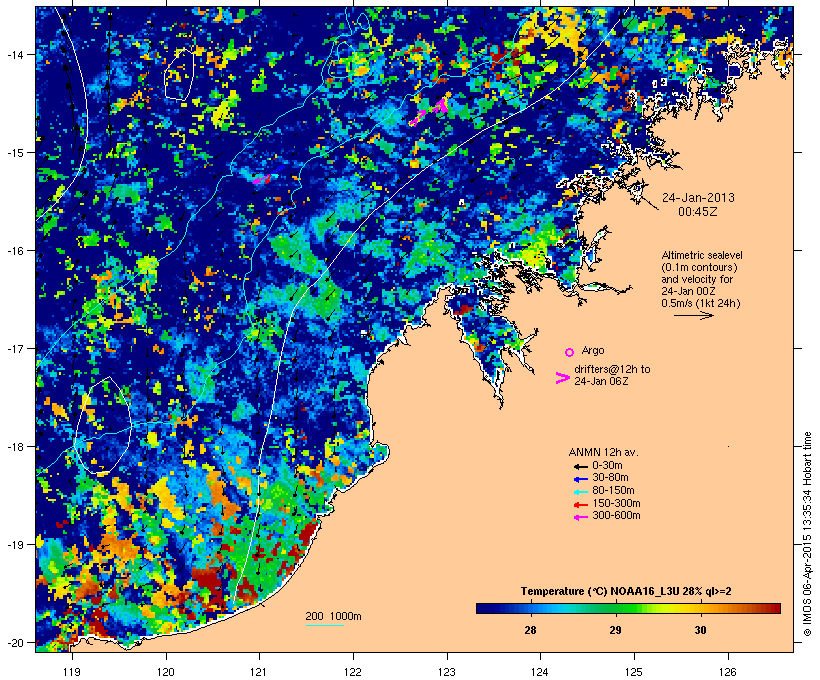
Task: Click the longitude axis label 125
Action: click(634, 672)
